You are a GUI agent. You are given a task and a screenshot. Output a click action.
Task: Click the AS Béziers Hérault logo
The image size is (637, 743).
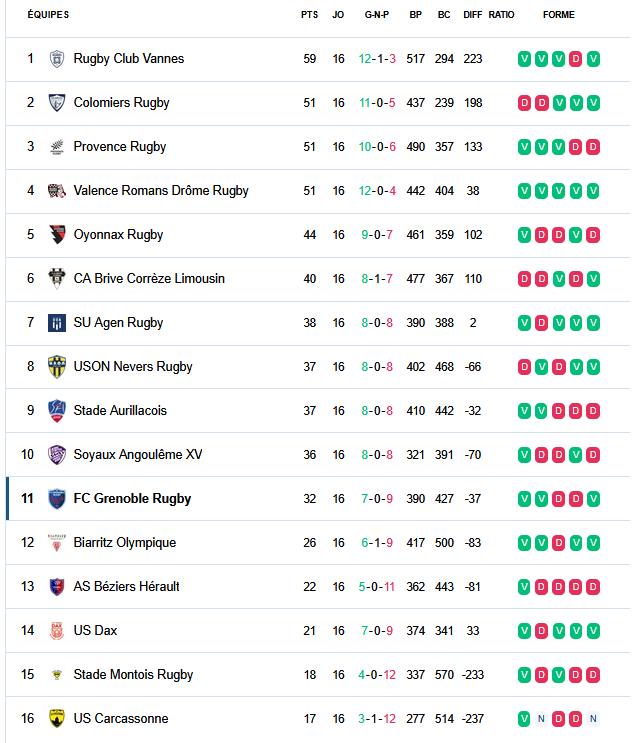(x=57, y=587)
